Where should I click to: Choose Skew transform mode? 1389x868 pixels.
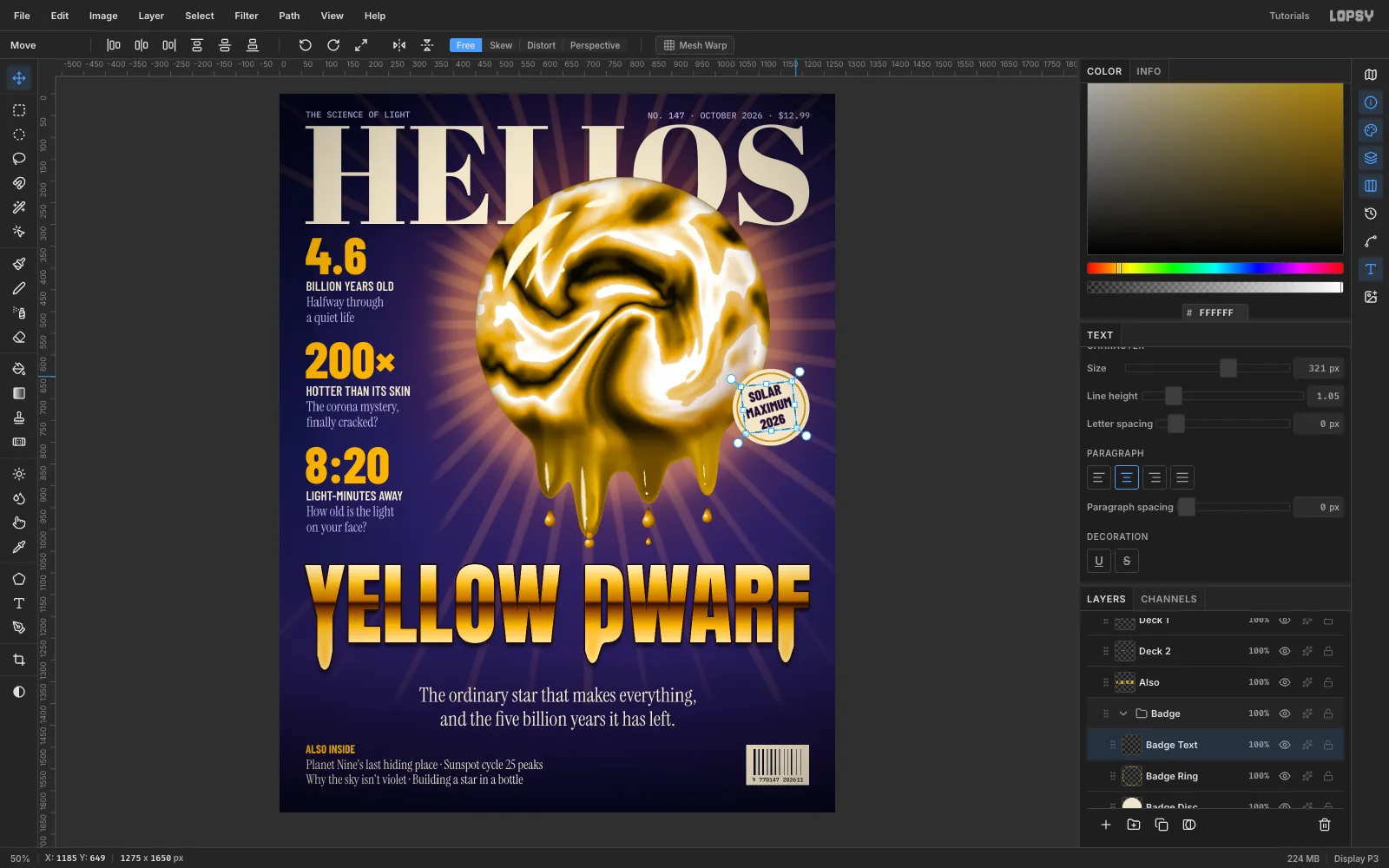pyautogui.click(x=501, y=45)
